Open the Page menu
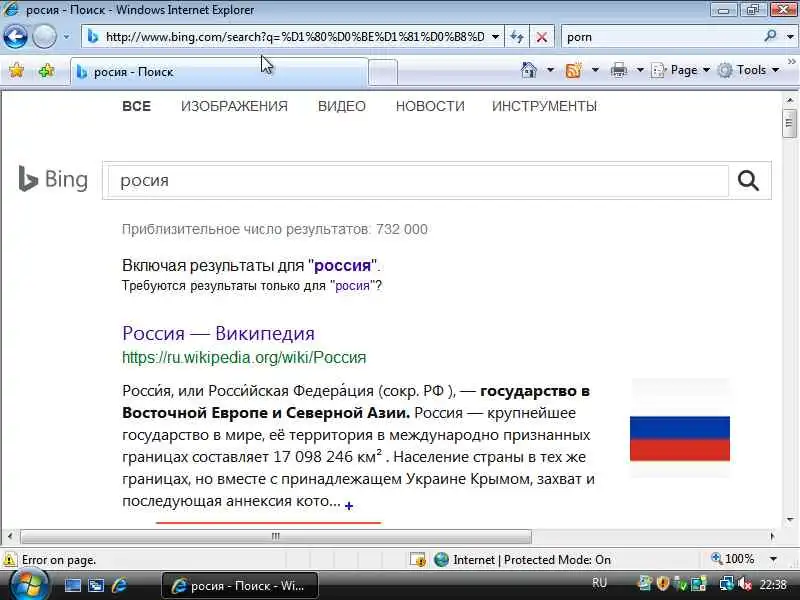The image size is (800, 600). click(681, 70)
